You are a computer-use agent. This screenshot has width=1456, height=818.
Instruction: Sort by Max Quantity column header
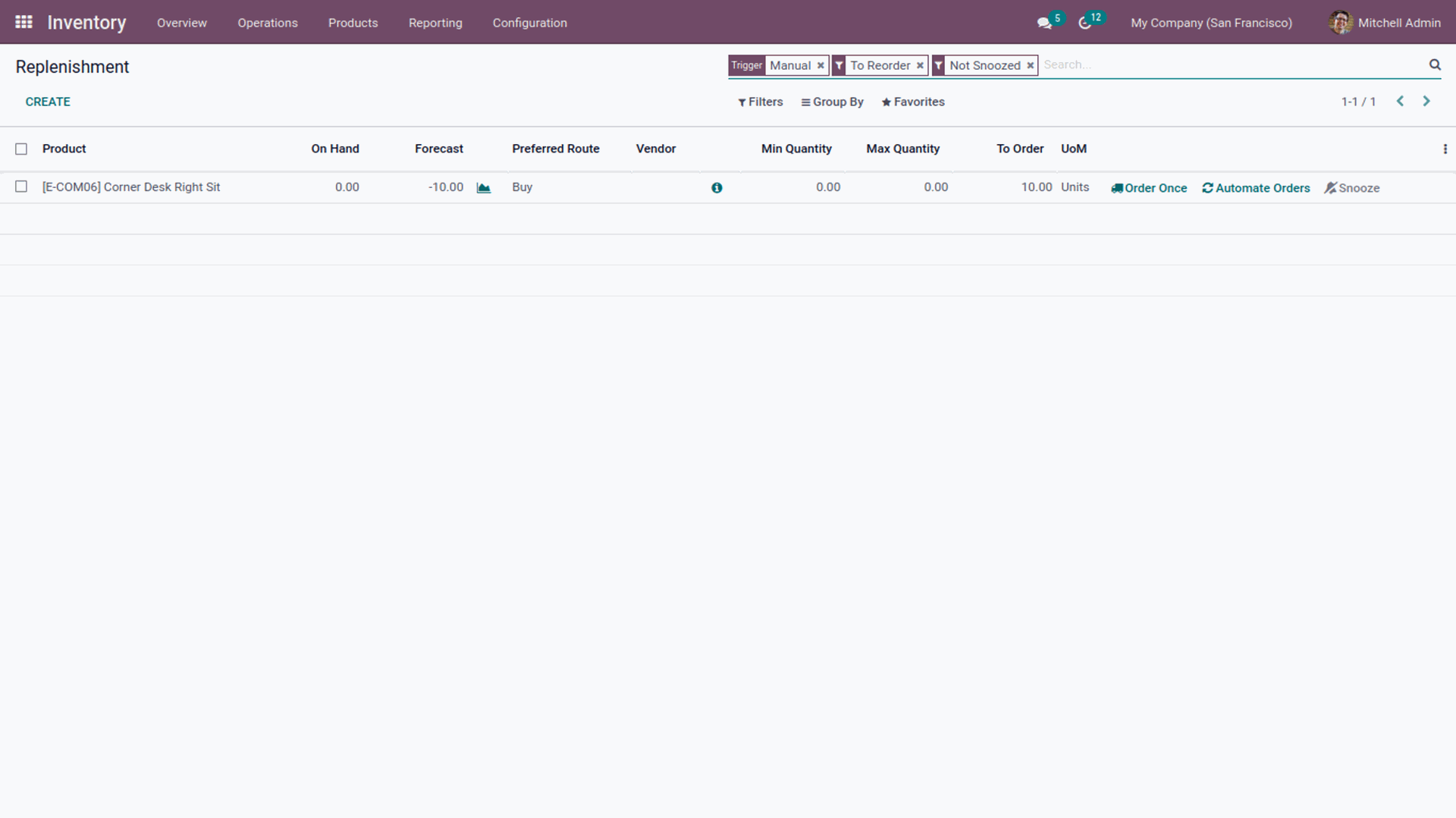[x=903, y=149]
